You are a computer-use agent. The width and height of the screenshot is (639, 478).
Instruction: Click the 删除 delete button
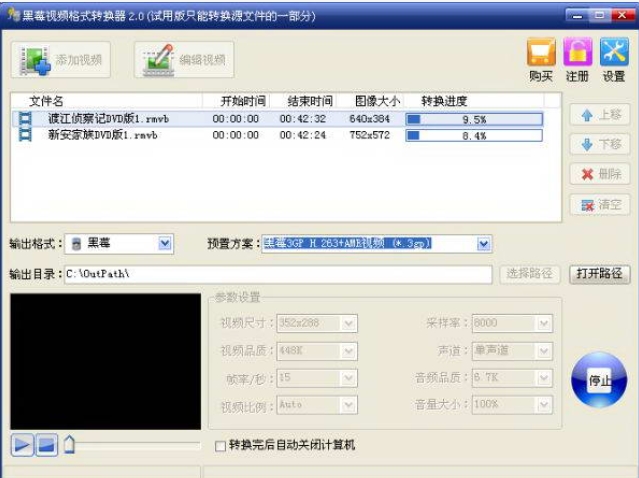pyautogui.click(x=600, y=174)
